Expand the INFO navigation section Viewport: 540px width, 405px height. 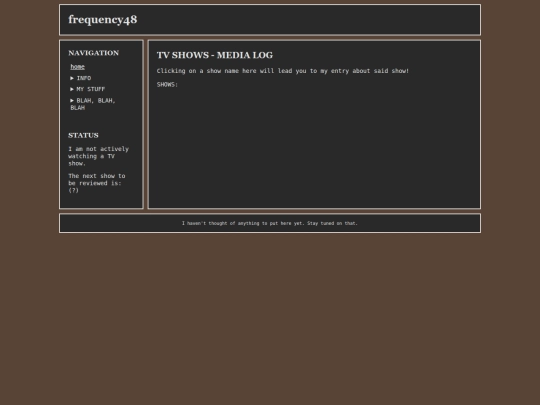pos(81,78)
